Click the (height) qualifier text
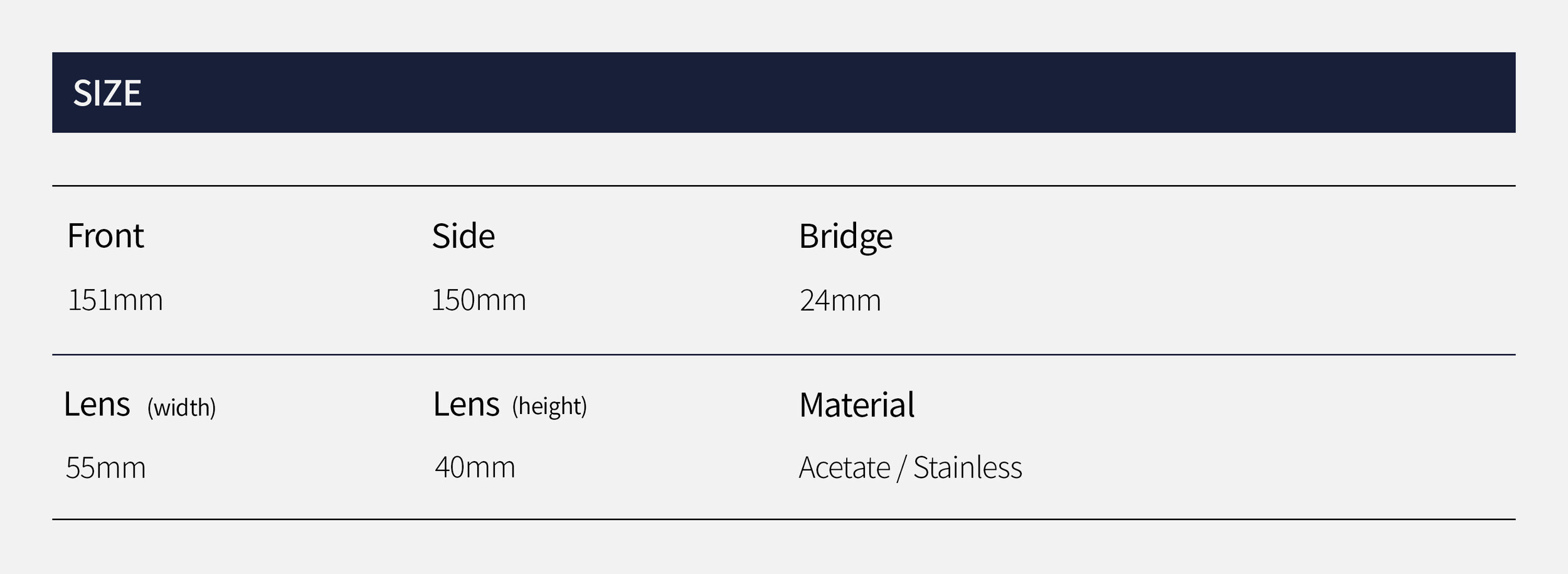Viewport: 1568px width, 574px height. 549,407
